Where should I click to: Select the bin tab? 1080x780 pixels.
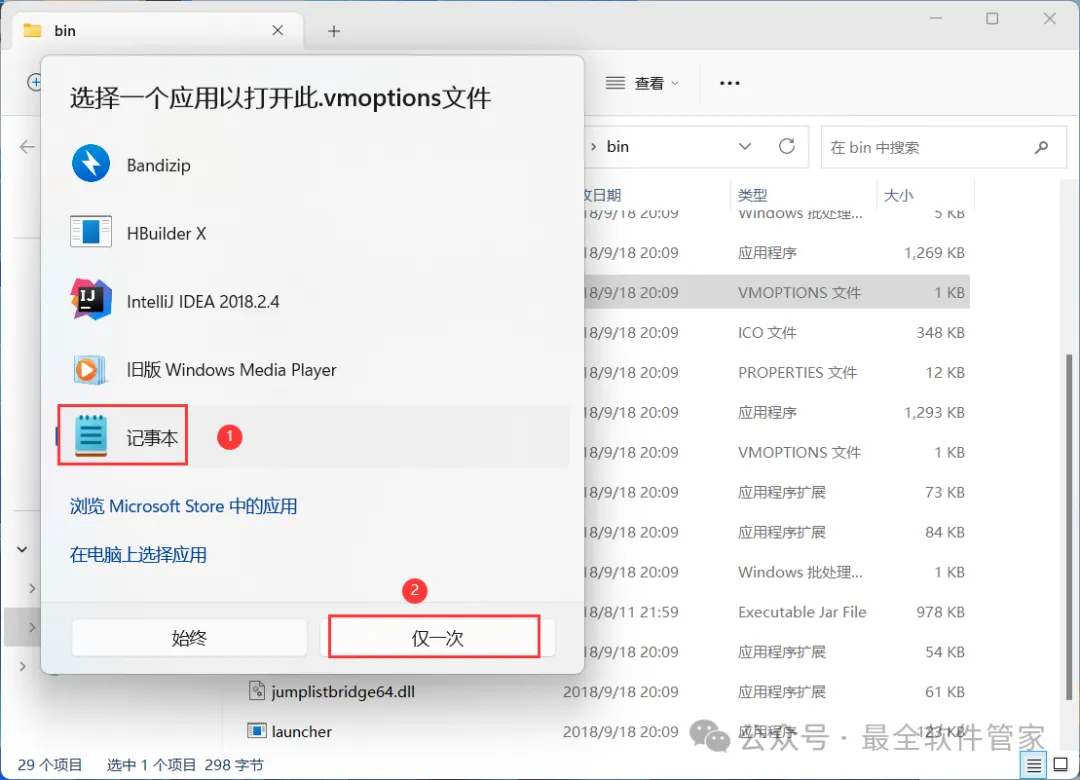[x=158, y=31]
